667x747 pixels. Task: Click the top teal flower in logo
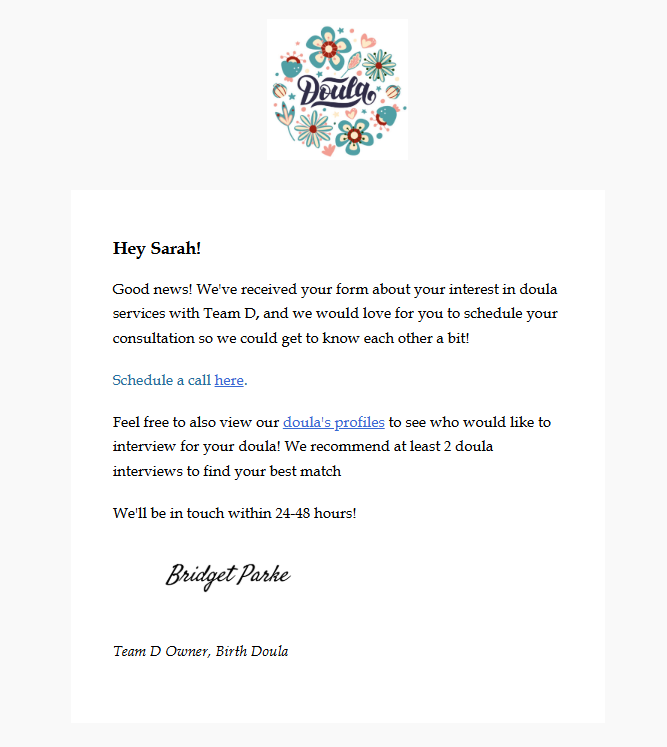coord(329,48)
